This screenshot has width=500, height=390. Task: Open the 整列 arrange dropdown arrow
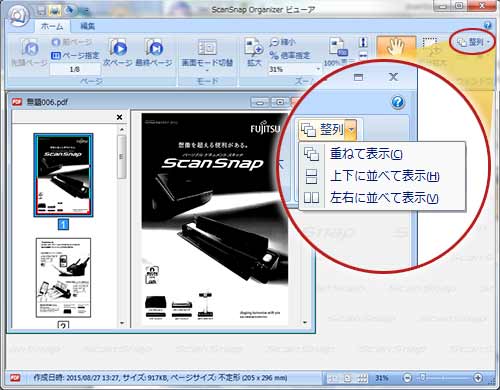[x=351, y=129]
